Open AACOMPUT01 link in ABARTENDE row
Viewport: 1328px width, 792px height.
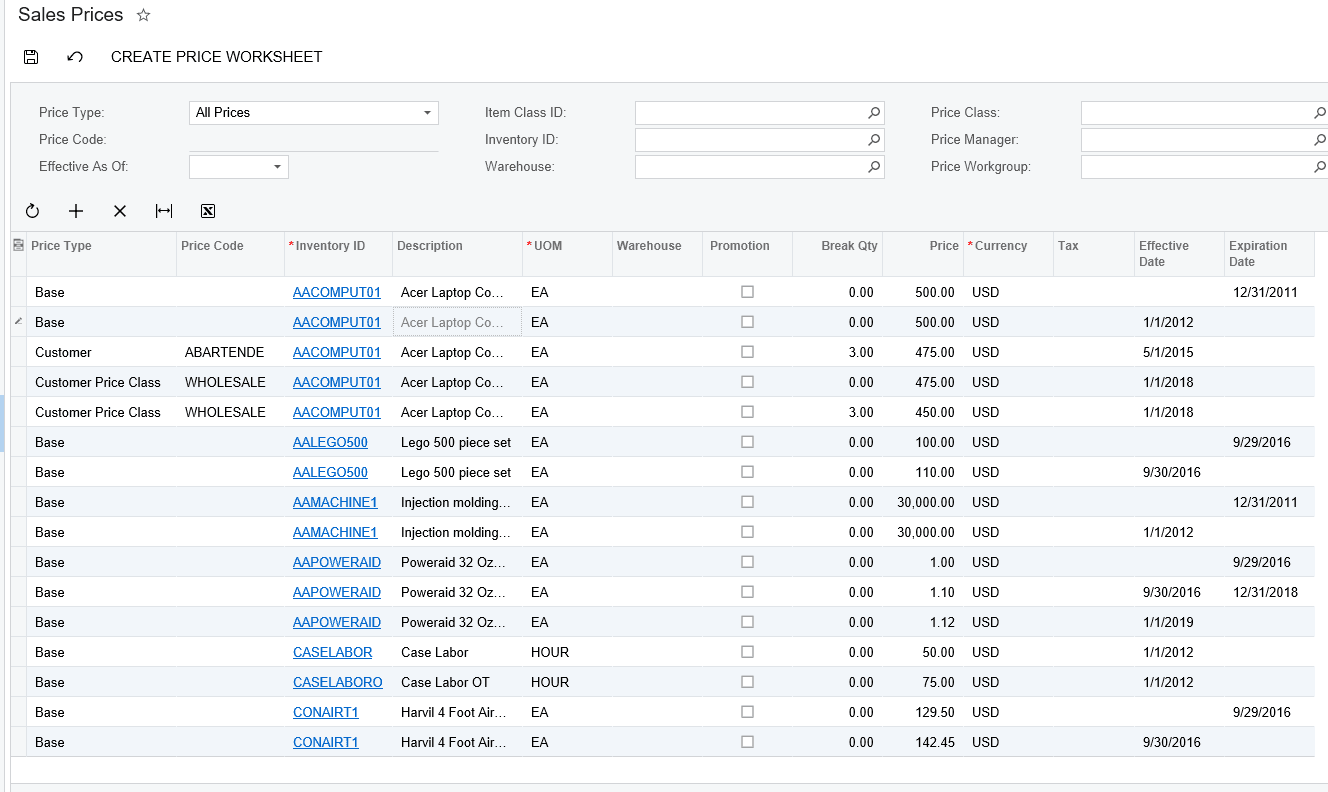click(337, 352)
